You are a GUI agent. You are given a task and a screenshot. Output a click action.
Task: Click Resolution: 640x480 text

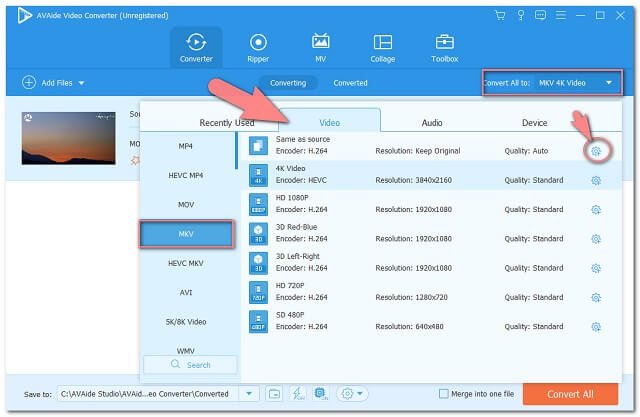click(x=409, y=327)
